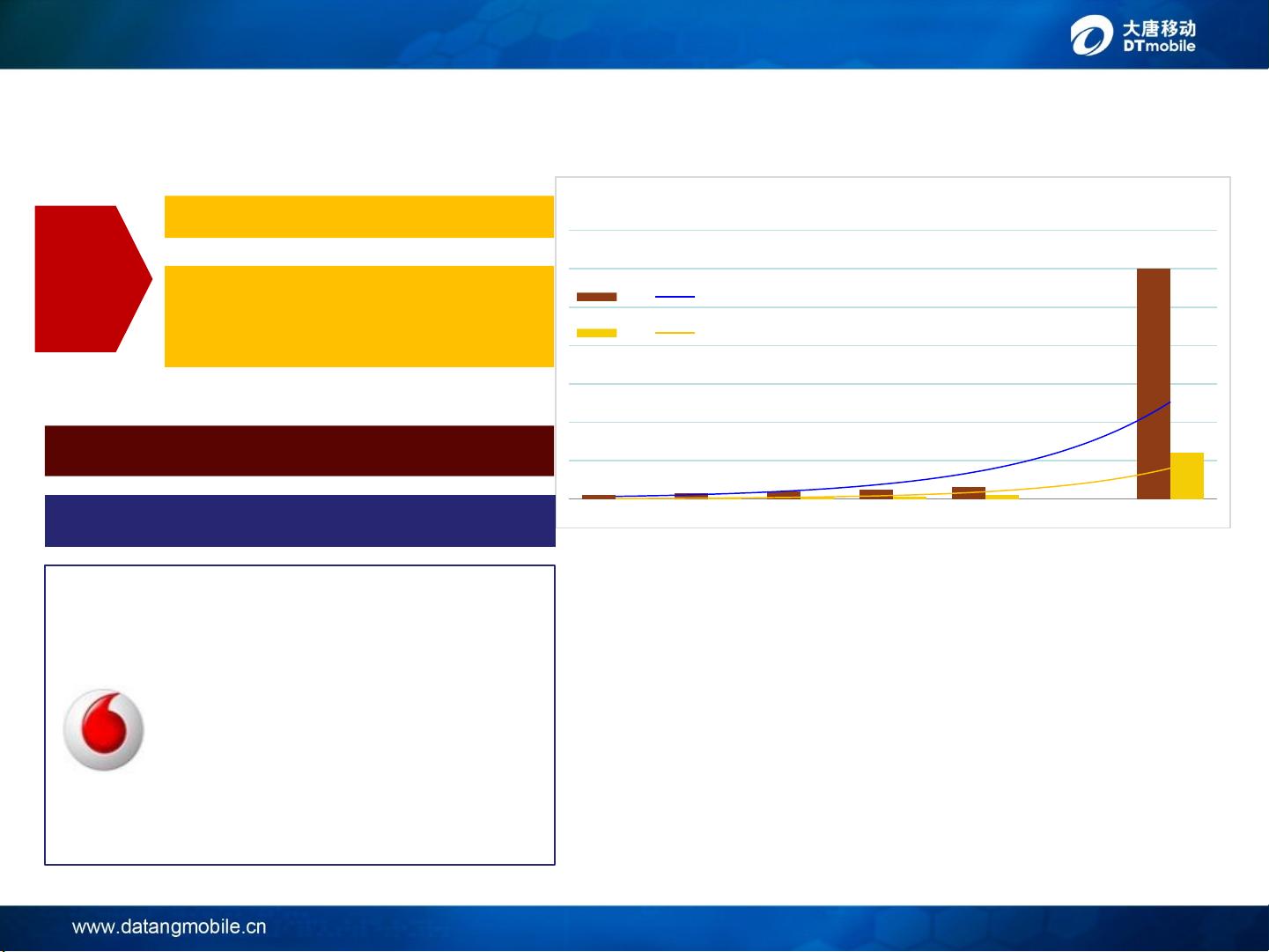Click the brown bar legend swatch

(x=596, y=297)
